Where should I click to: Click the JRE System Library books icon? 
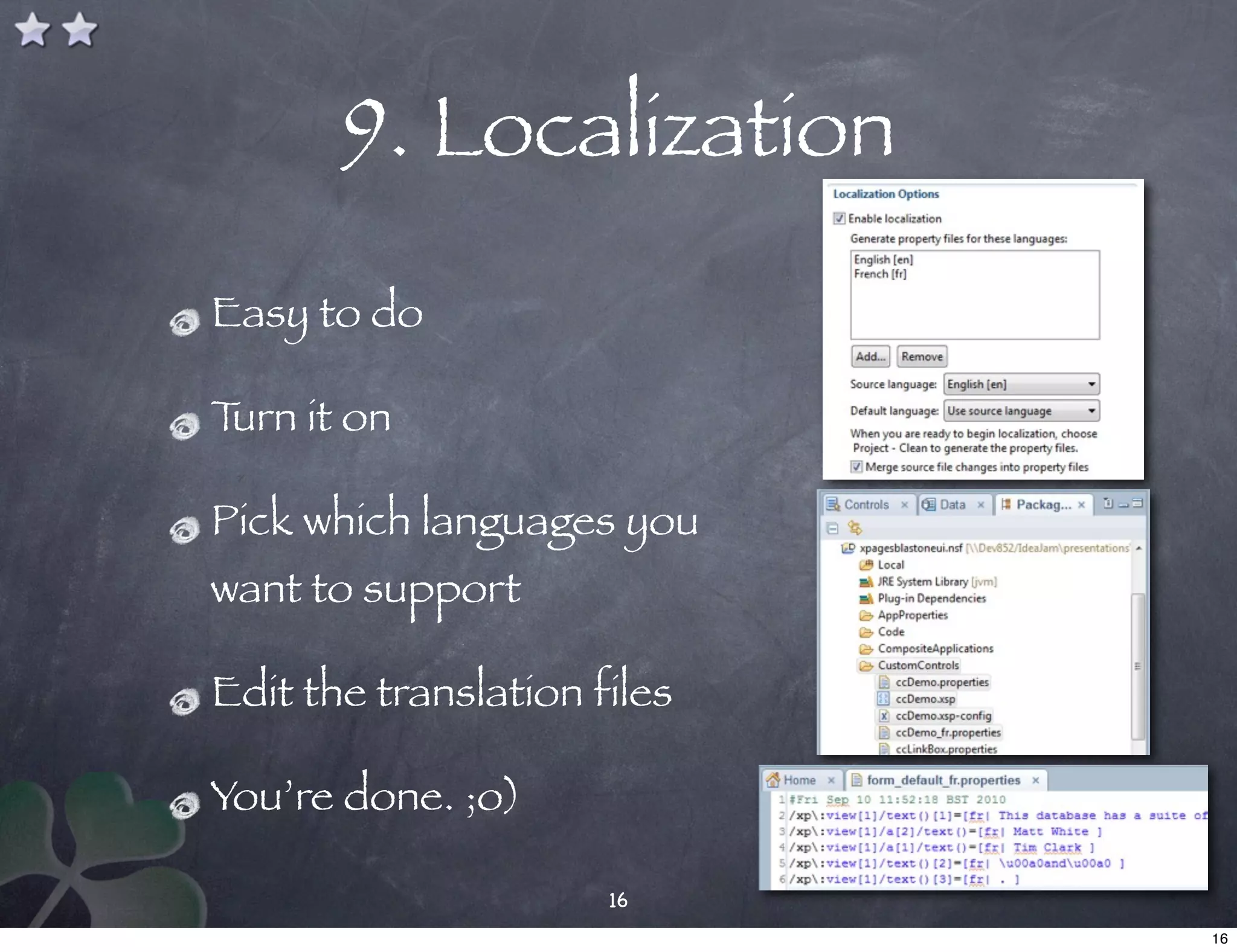click(x=866, y=582)
